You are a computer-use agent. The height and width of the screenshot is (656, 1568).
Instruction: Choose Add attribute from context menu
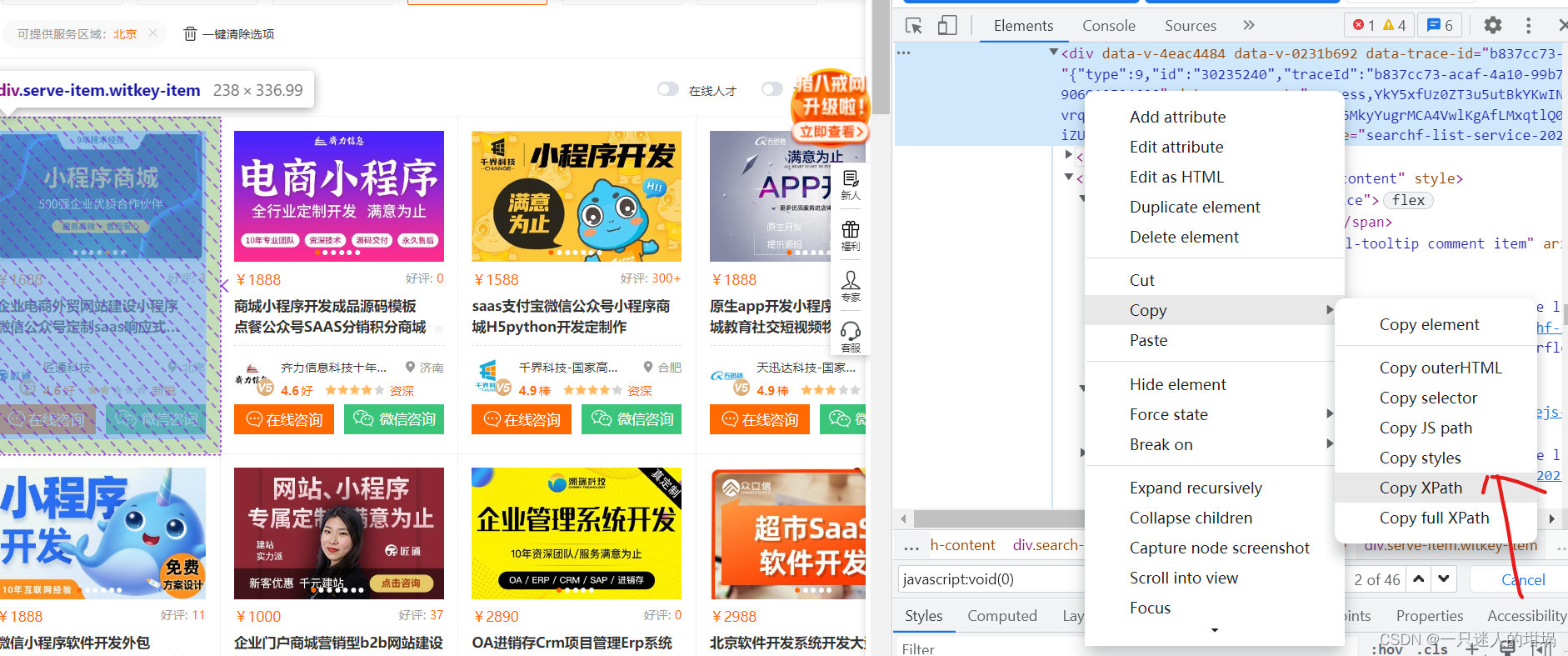pos(1215,117)
